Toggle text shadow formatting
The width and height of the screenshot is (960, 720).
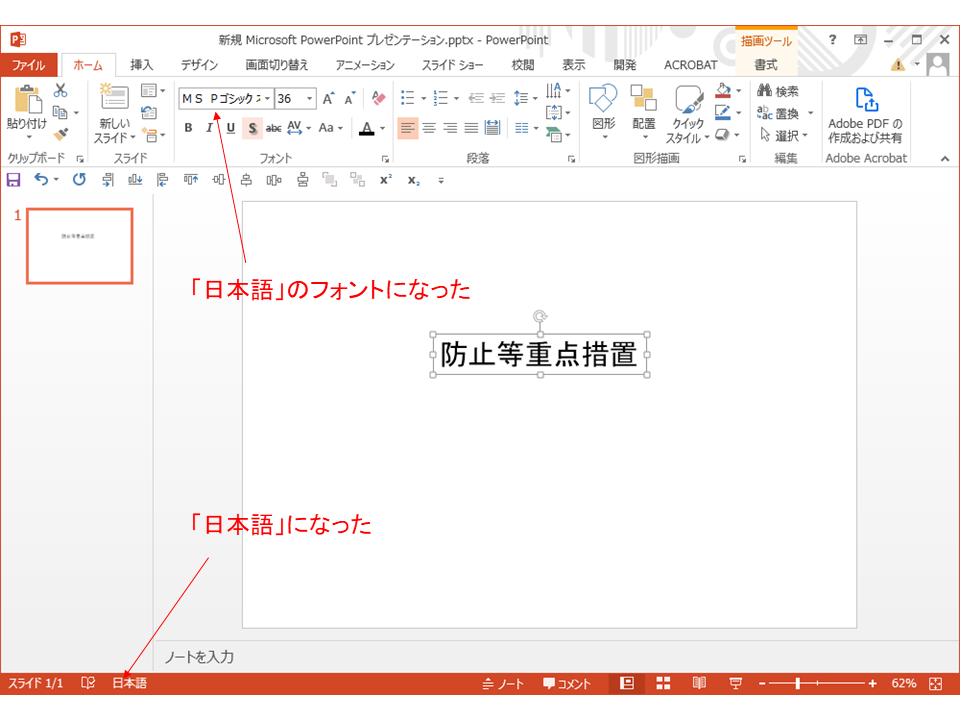(x=251, y=128)
